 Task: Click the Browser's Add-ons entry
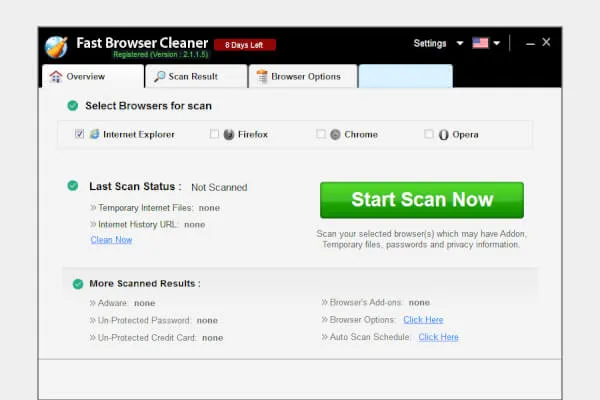376,302
